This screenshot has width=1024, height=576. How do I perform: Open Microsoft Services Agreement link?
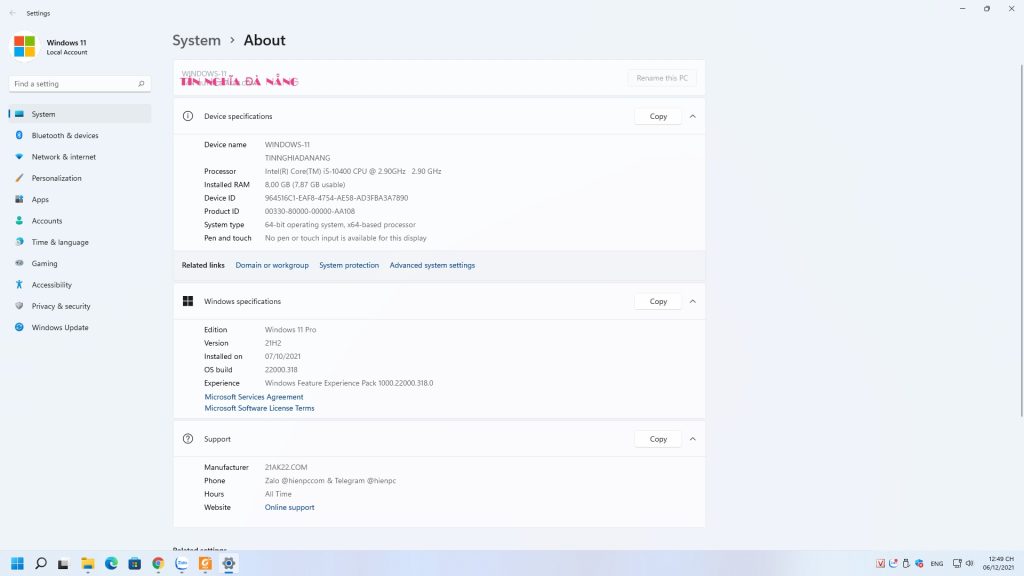coord(254,396)
